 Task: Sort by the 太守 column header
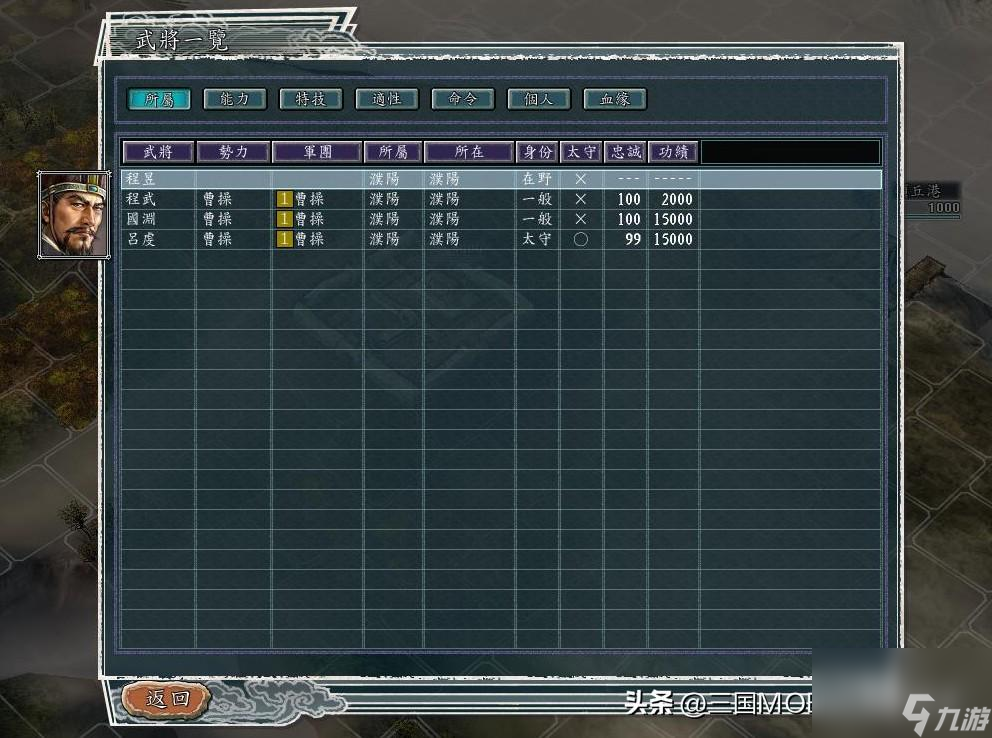[581, 152]
